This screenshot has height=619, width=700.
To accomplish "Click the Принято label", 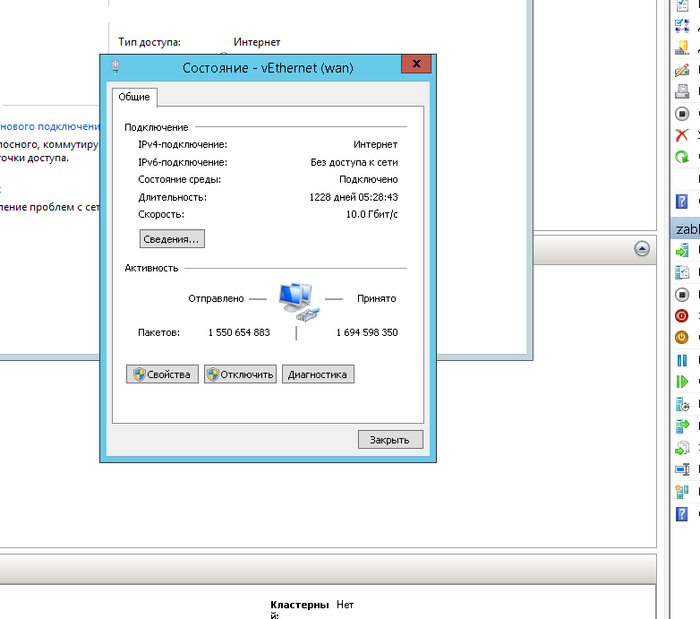I will coord(376,299).
